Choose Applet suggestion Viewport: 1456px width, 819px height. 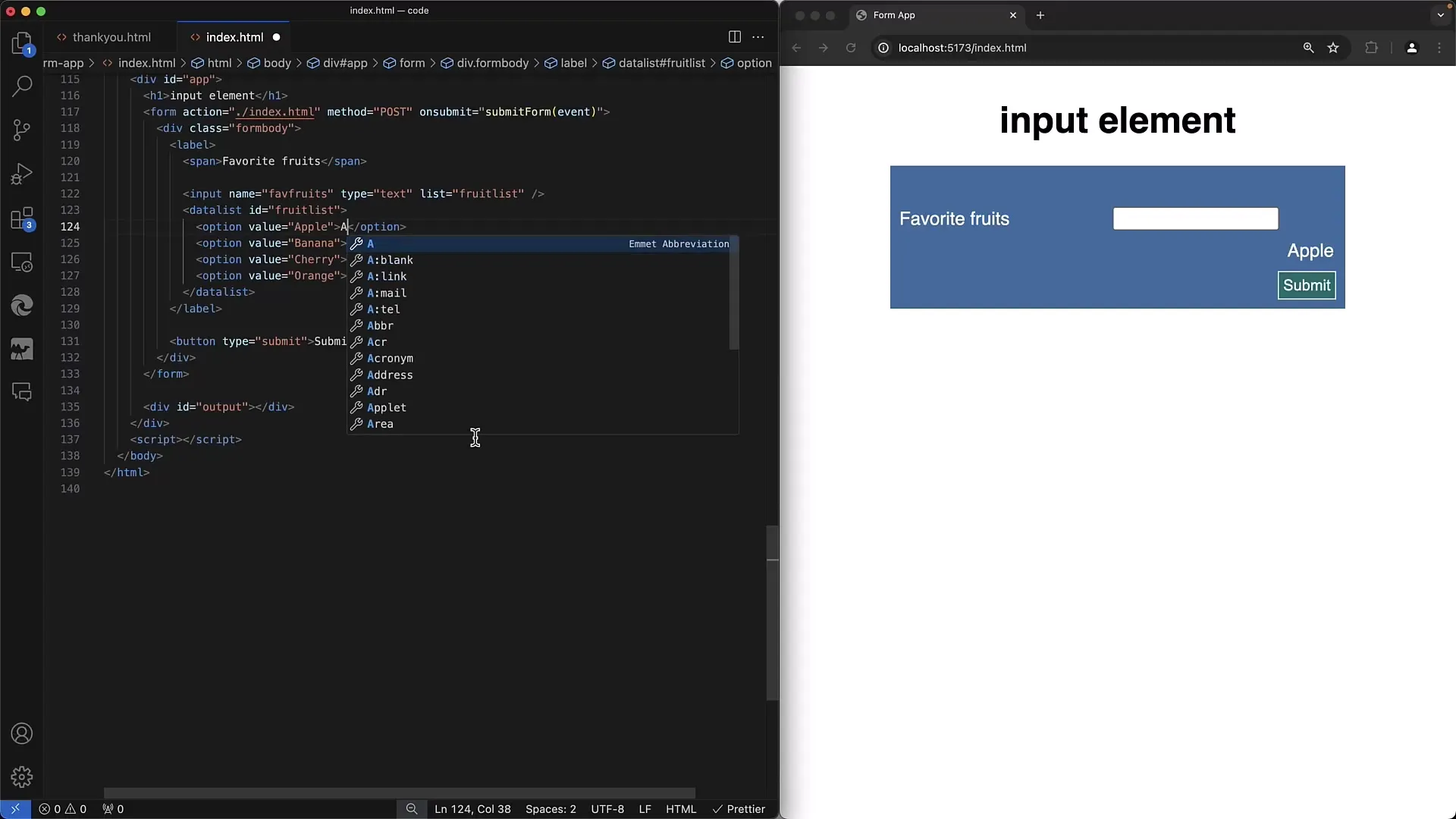[538, 408]
